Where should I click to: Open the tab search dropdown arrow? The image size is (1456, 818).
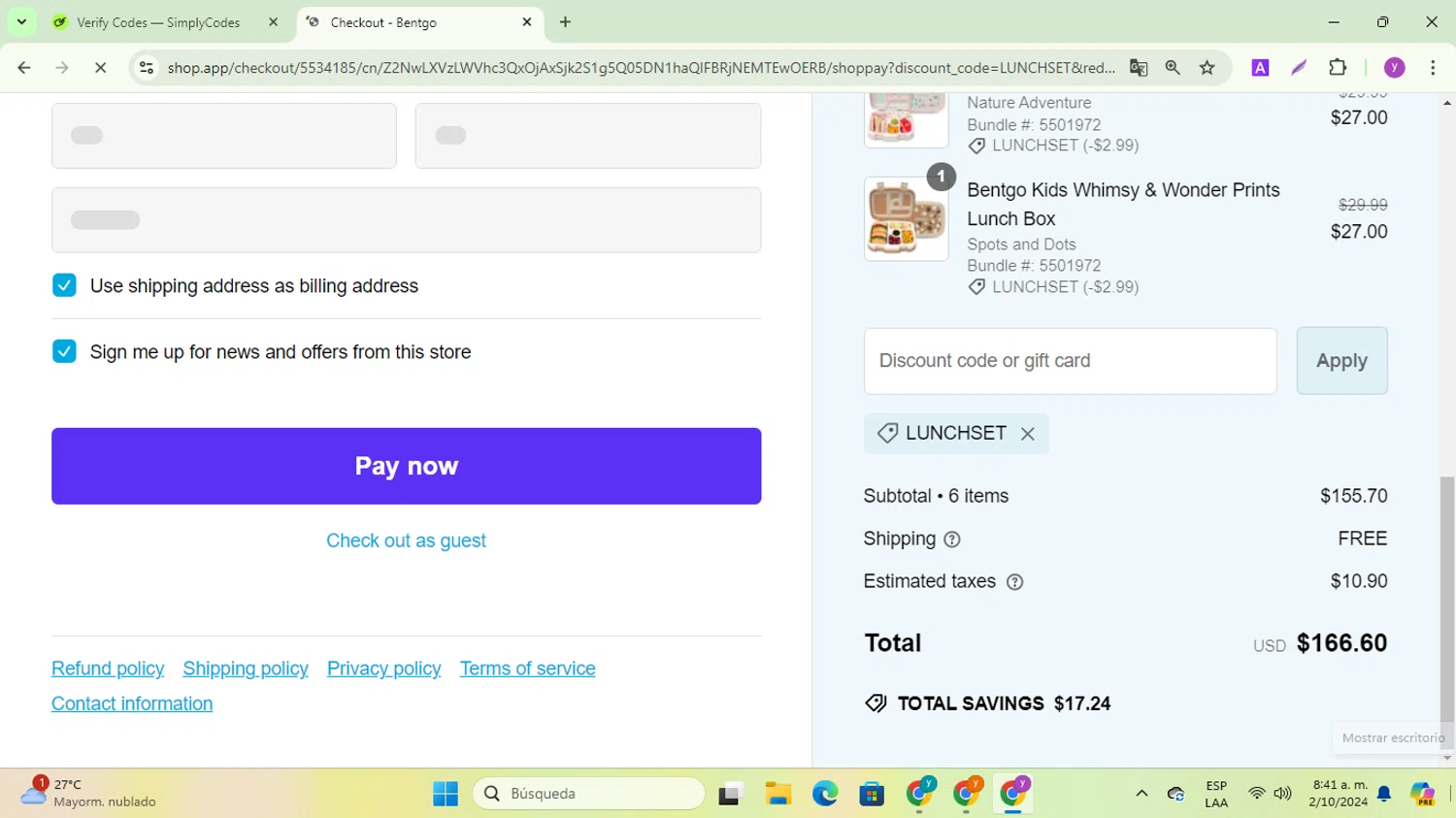click(x=21, y=21)
